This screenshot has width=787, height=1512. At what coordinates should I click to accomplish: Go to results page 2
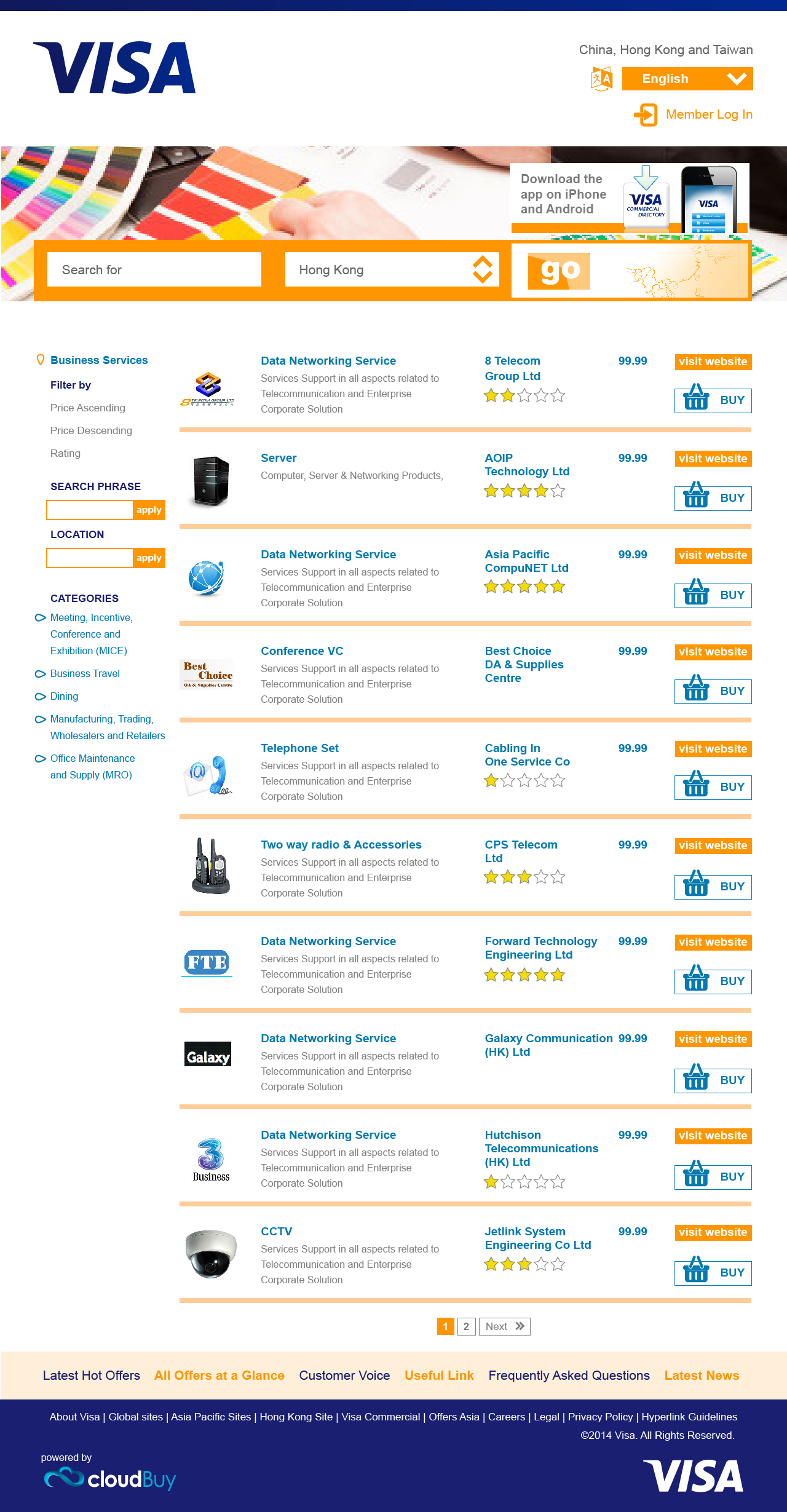(x=466, y=1326)
